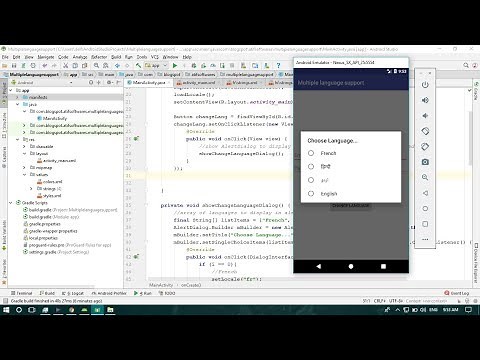480x360 pixels.
Task: Open the File menu
Action: (x=5, y=57)
